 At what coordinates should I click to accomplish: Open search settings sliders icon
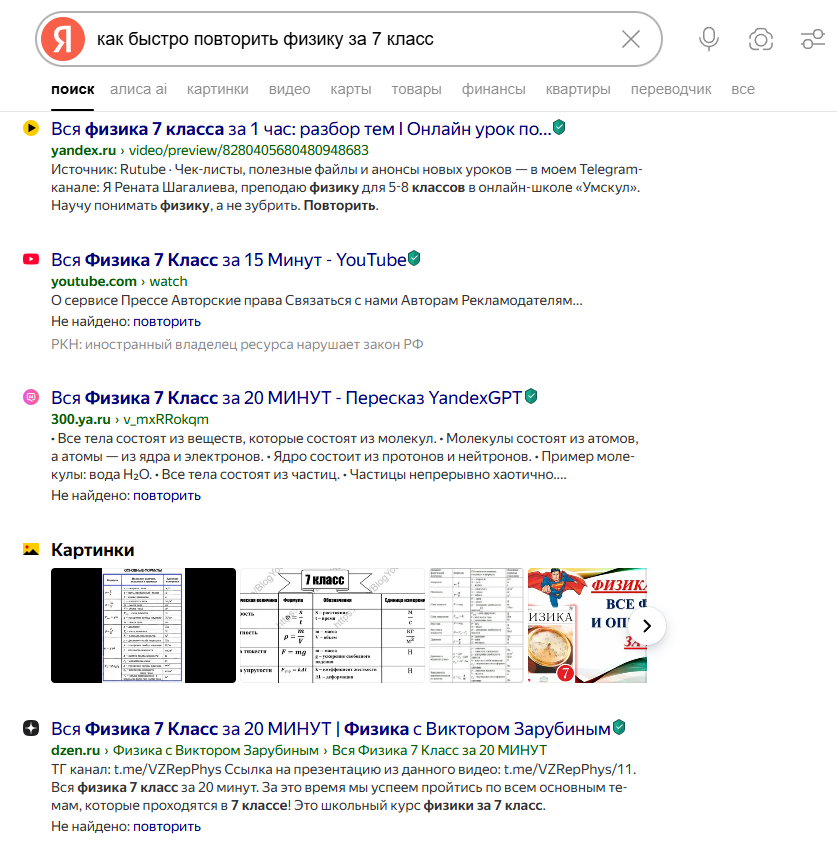click(812, 39)
